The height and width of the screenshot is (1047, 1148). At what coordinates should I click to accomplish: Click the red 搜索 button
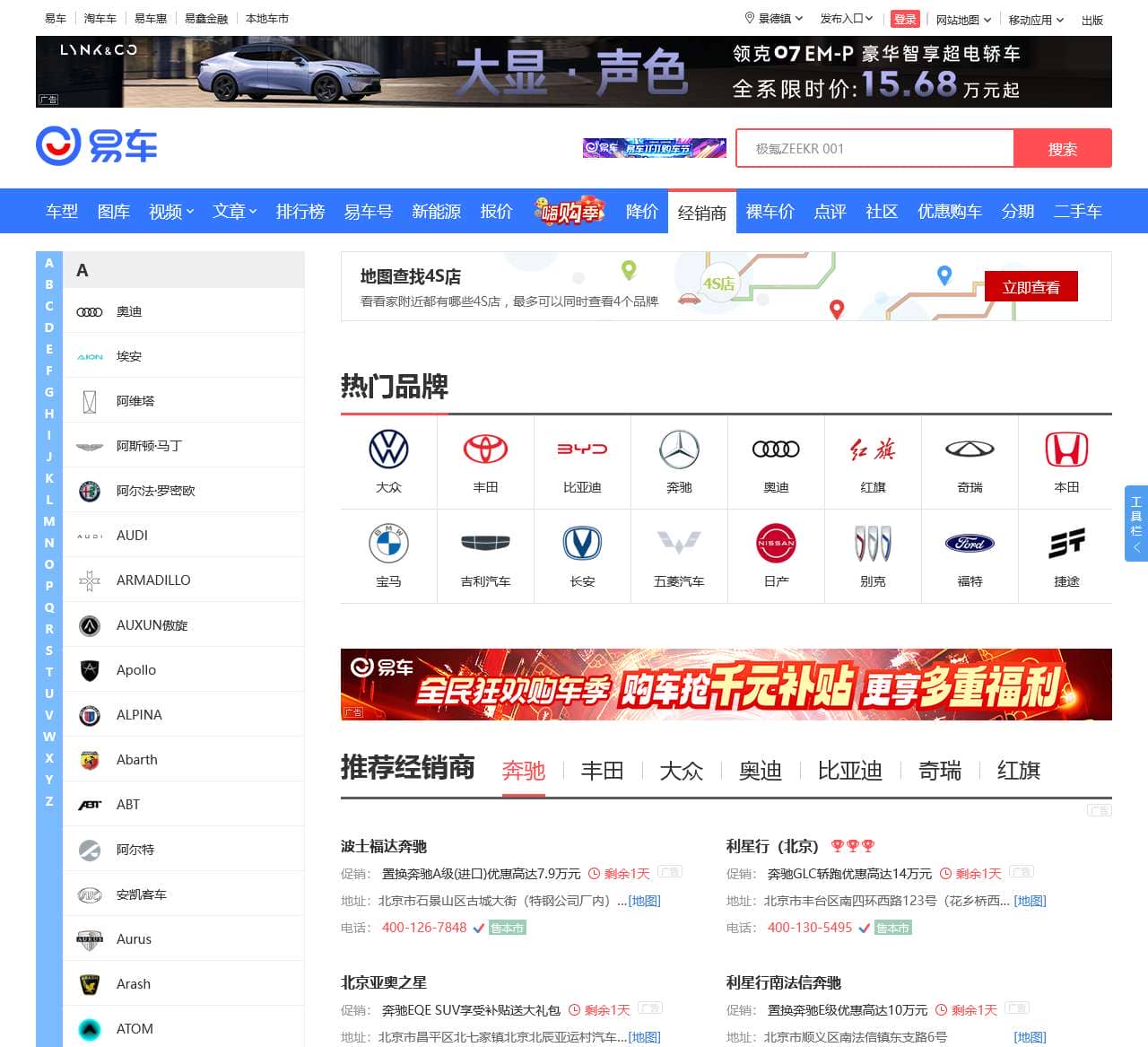1063,148
